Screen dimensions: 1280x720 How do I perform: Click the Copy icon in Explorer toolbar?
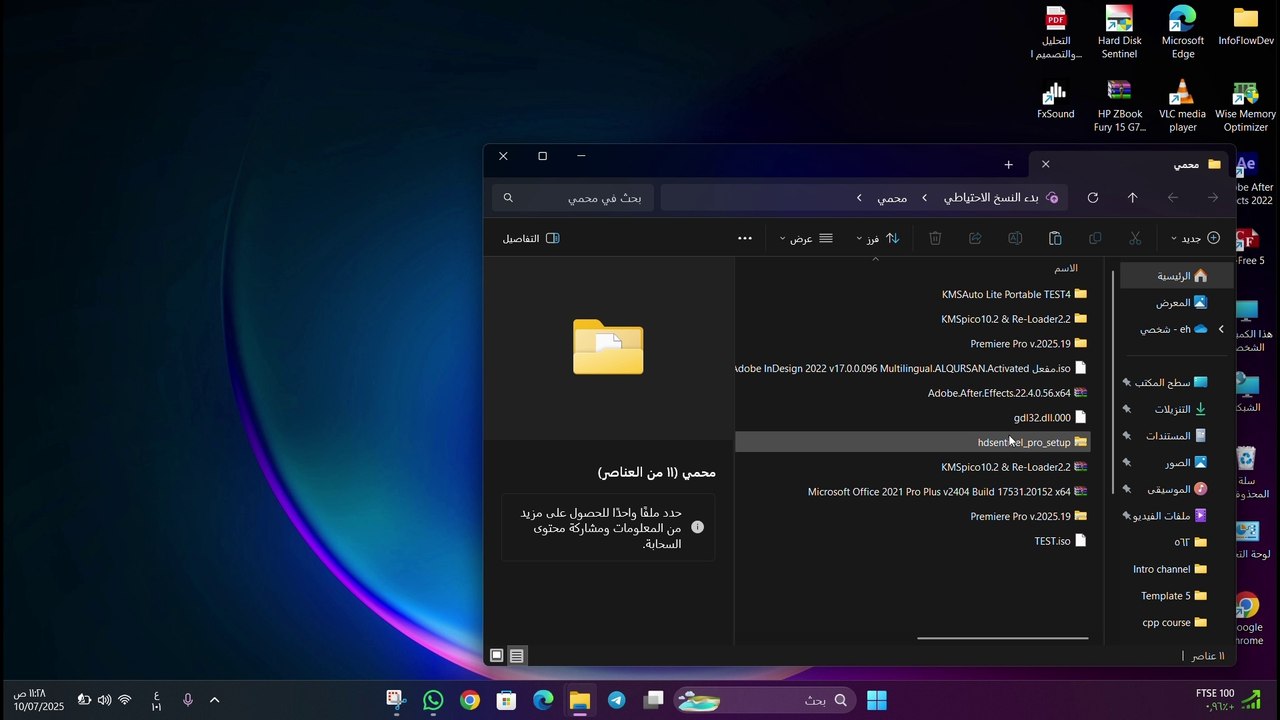(x=1095, y=238)
